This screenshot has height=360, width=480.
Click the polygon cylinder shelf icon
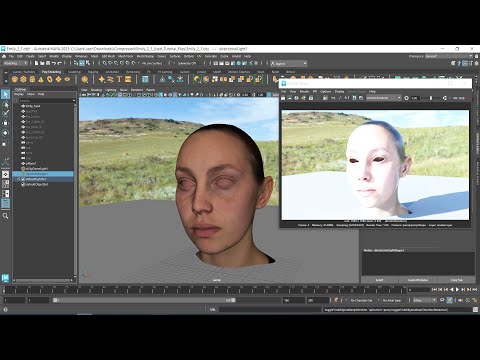[x=32, y=79]
